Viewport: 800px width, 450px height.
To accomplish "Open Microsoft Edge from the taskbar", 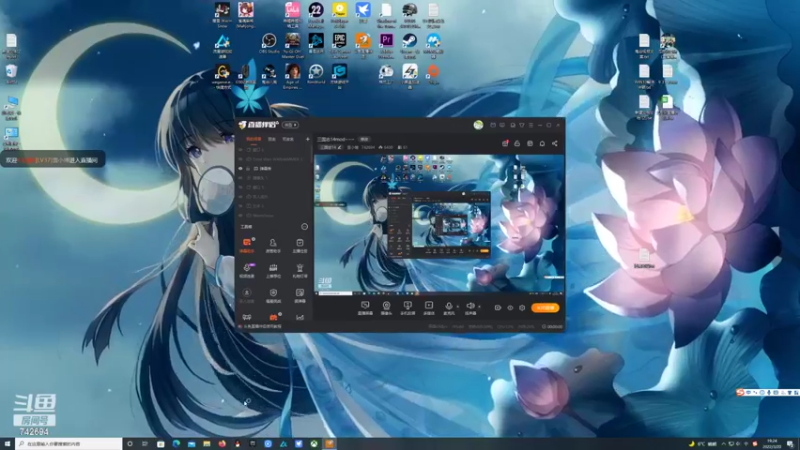I will [x=176, y=444].
